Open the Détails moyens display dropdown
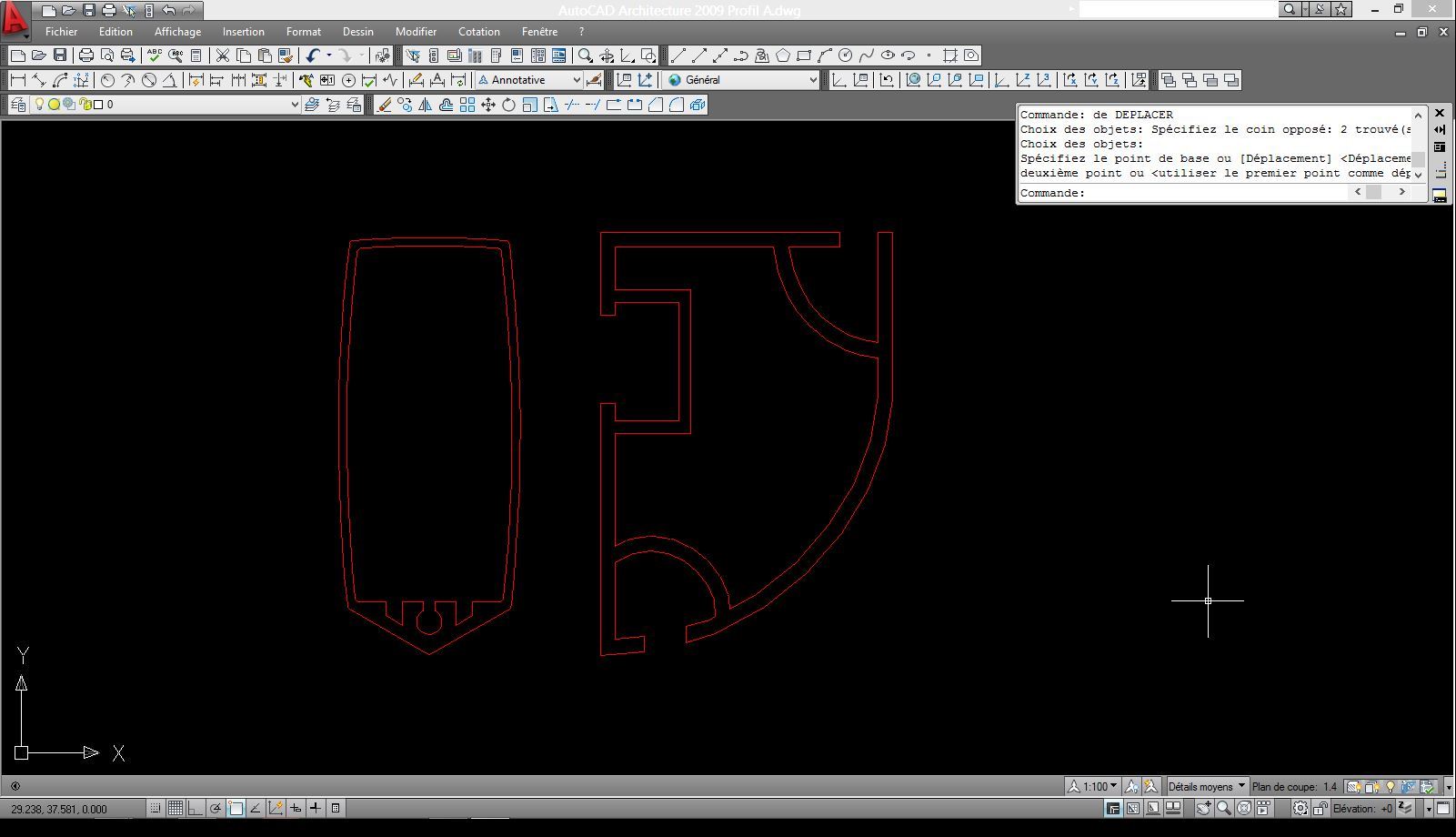 (1240, 784)
